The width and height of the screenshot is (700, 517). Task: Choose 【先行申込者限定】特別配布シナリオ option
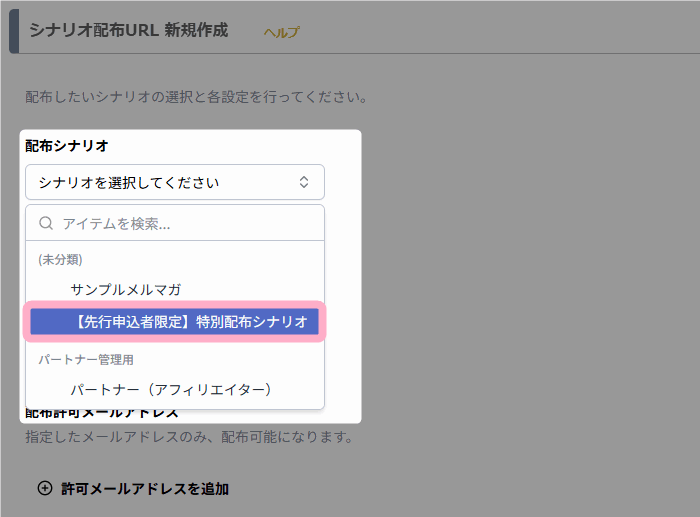(x=175, y=321)
